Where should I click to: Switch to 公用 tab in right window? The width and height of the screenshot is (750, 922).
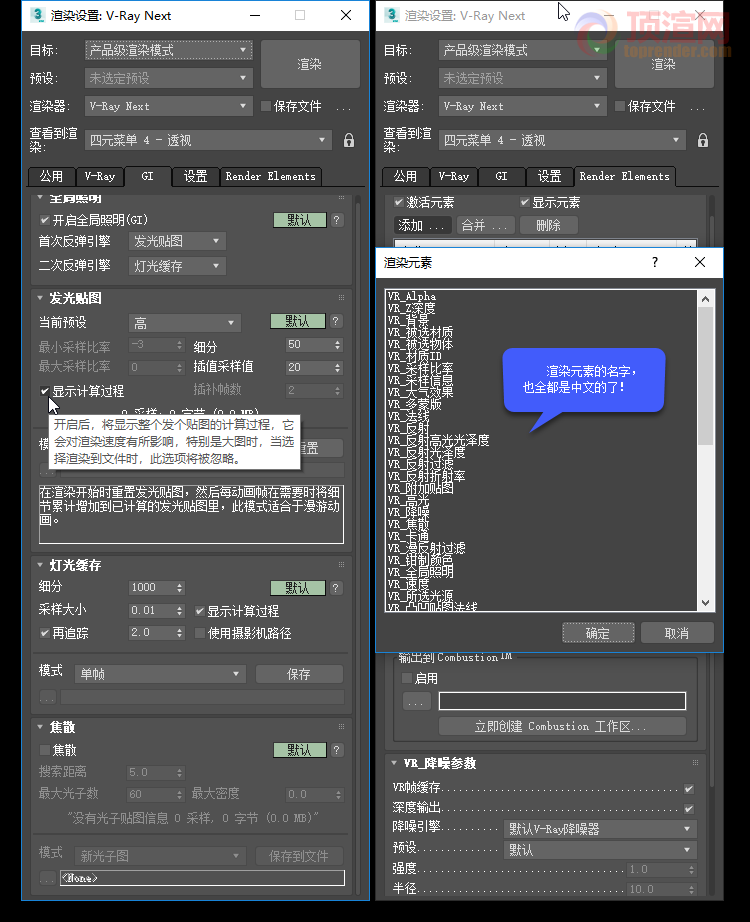(405, 176)
